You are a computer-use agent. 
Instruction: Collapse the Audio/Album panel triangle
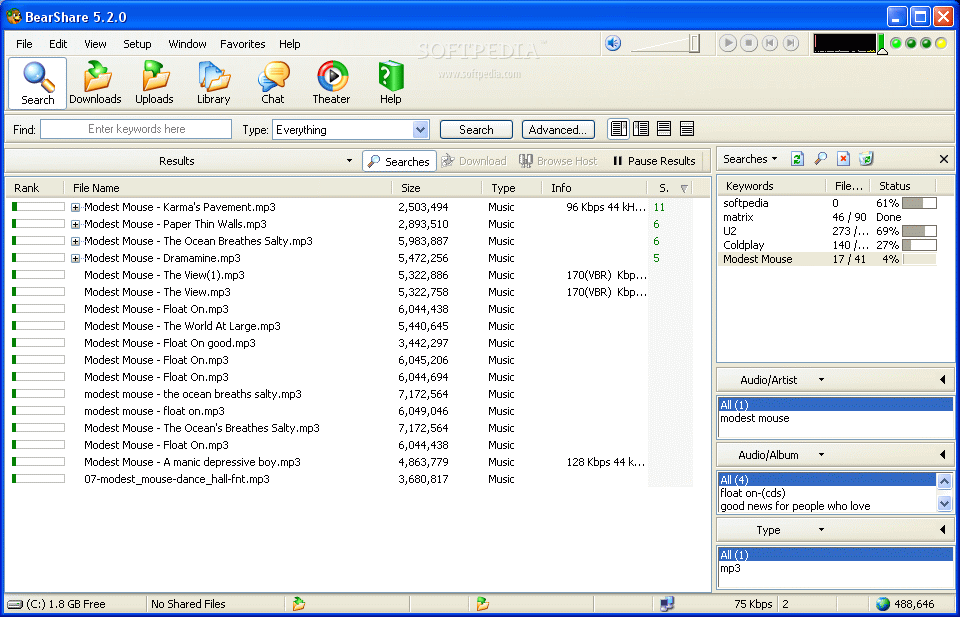coord(943,455)
